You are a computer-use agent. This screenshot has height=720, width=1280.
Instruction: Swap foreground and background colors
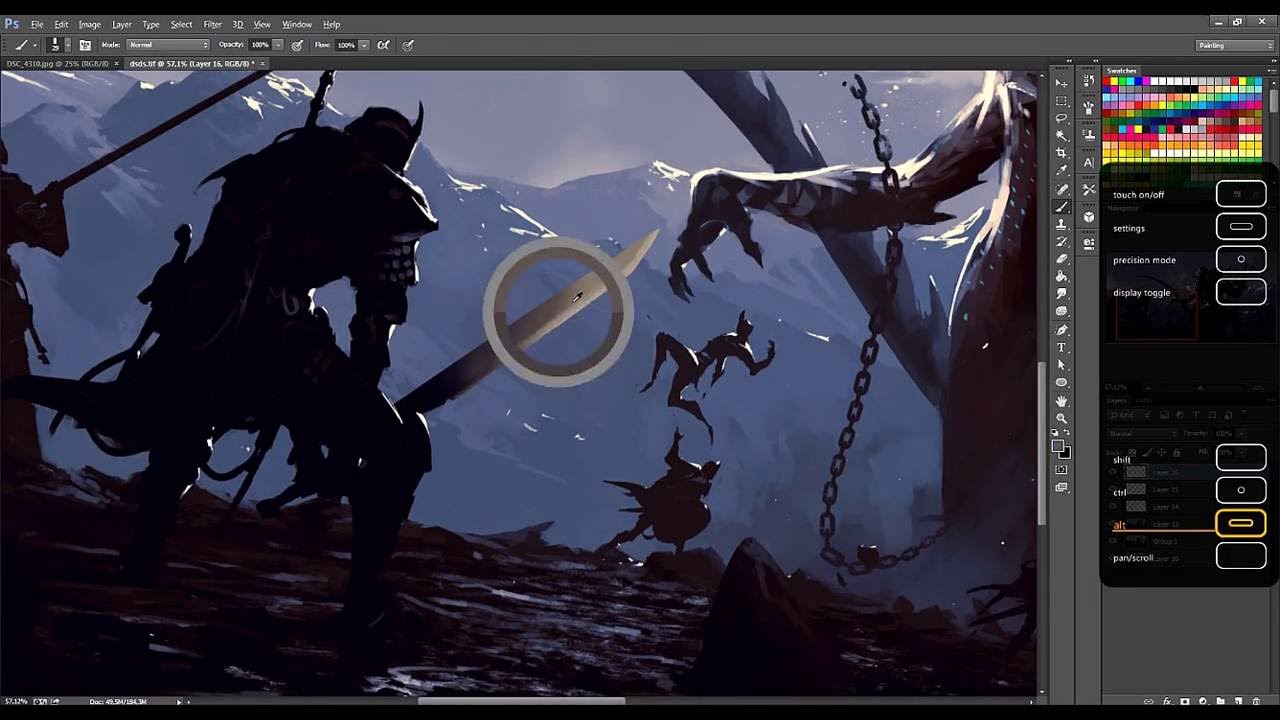[x=1067, y=432]
